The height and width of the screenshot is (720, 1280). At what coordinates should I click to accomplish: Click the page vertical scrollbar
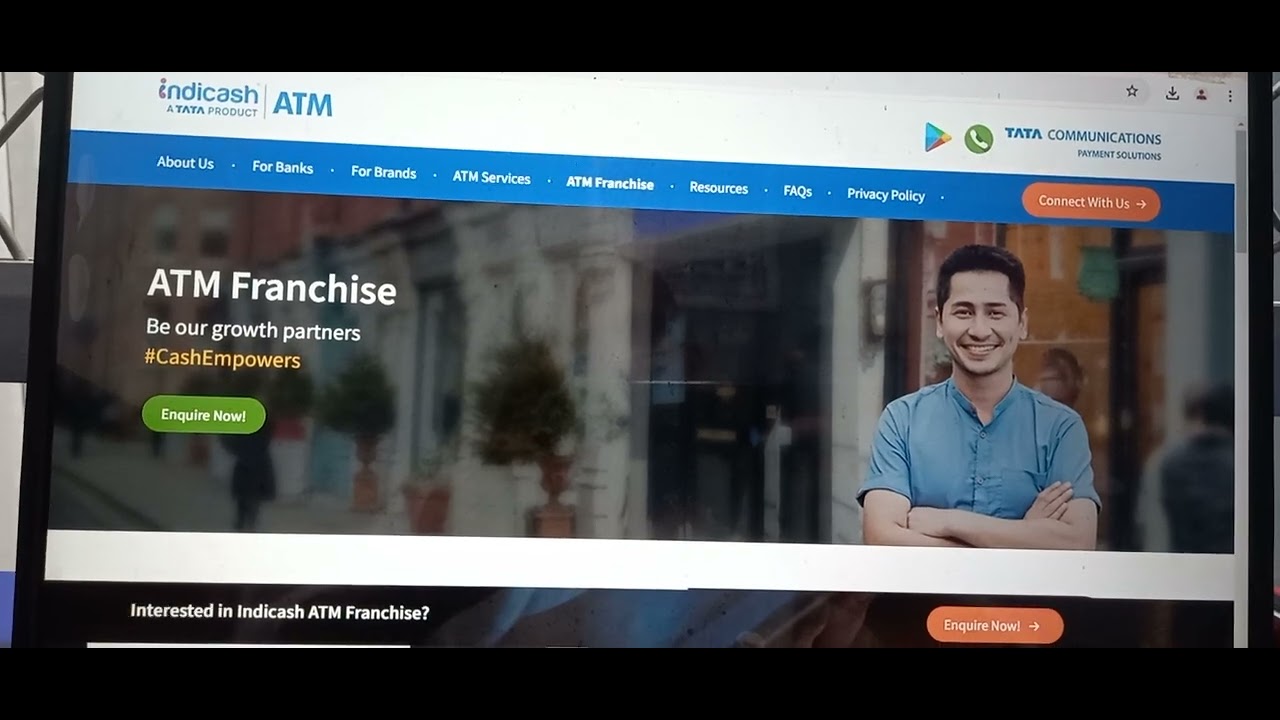1241,190
